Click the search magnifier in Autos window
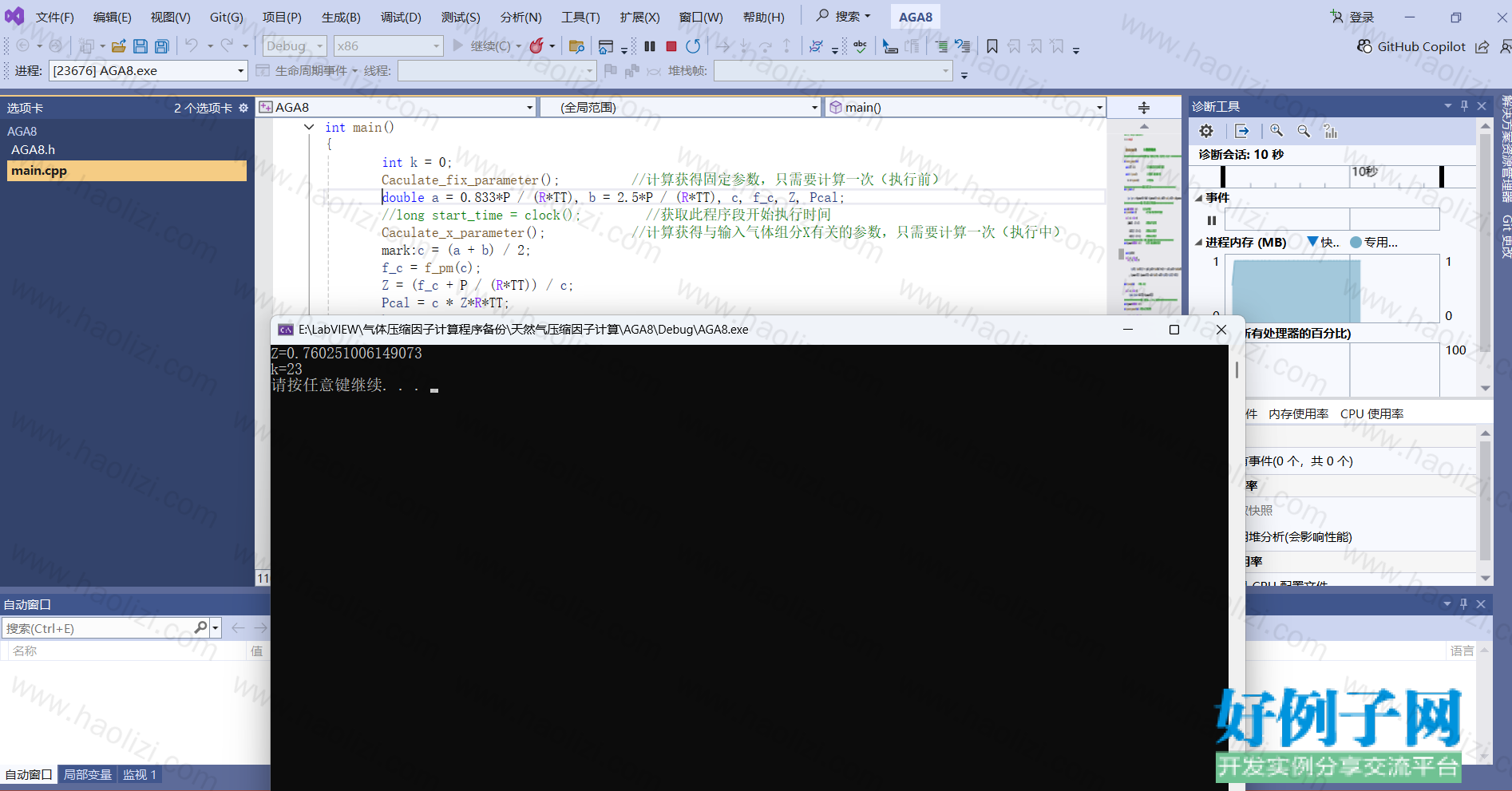This screenshot has height=791, width=1512. (x=200, y=628)
